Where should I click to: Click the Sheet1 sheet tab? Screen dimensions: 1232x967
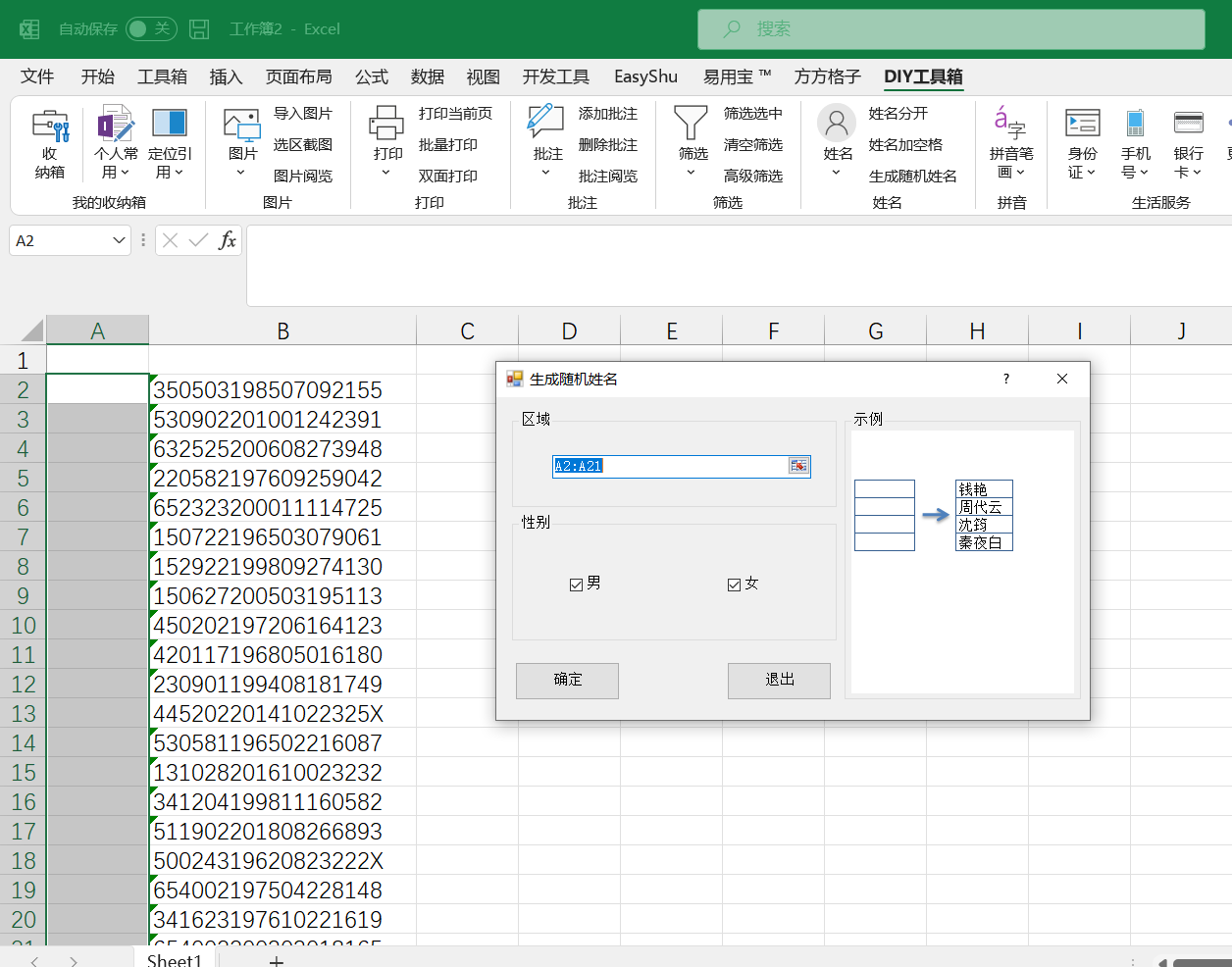click(174, 960)
